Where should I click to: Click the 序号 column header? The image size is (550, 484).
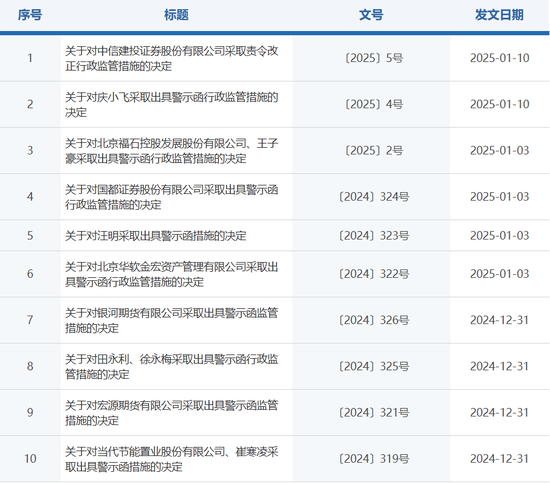30,15
